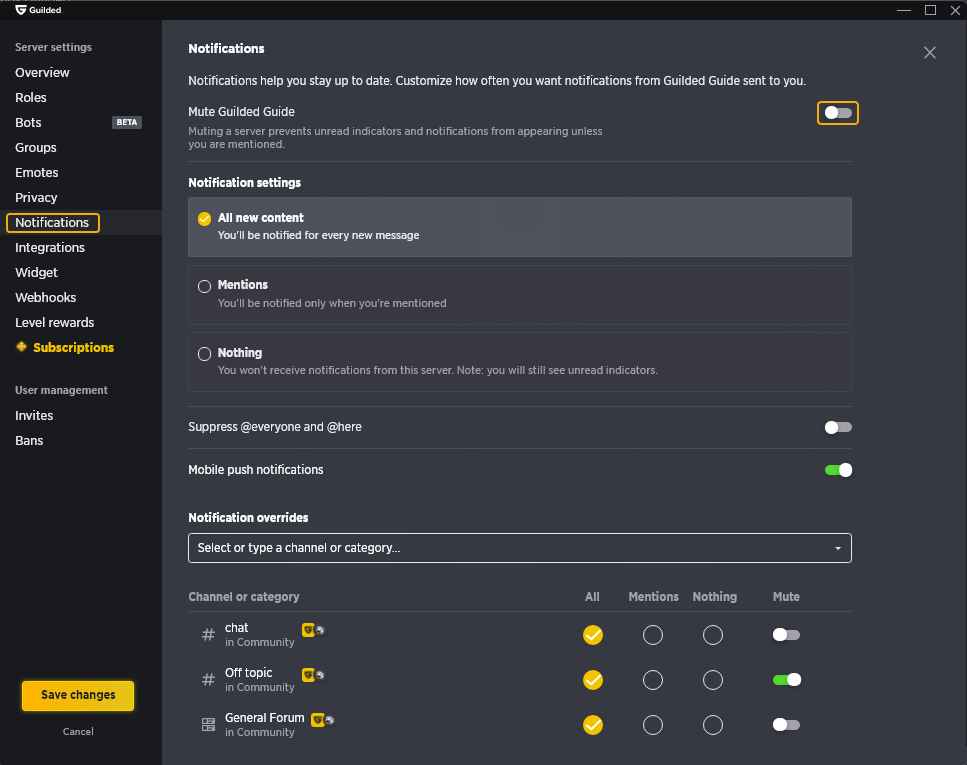Go to Webhooks settings
The width and height of the screenshot is (967, 765).
46,297
